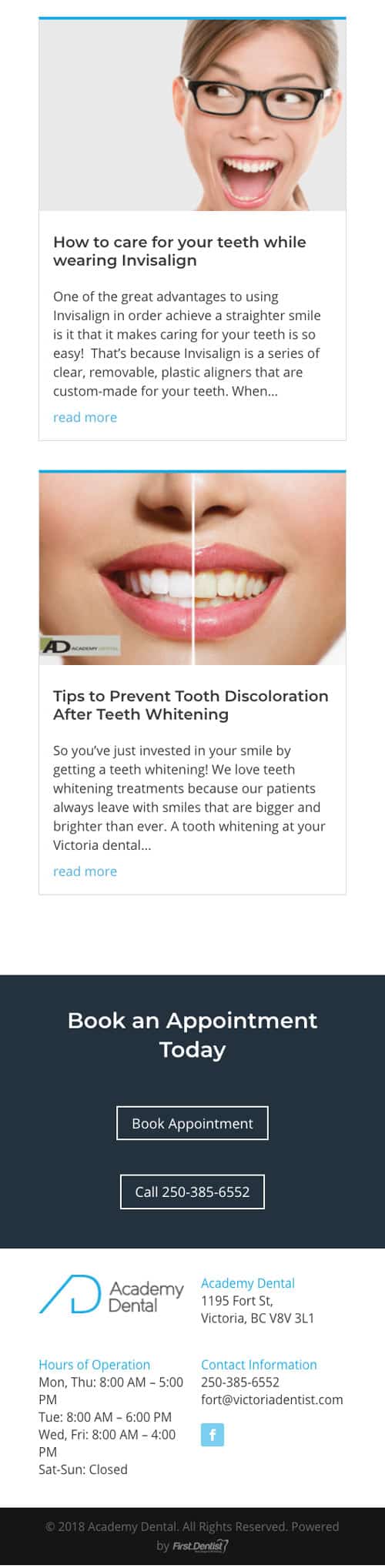Click the Hours of Operation heading

point(94,1365)
